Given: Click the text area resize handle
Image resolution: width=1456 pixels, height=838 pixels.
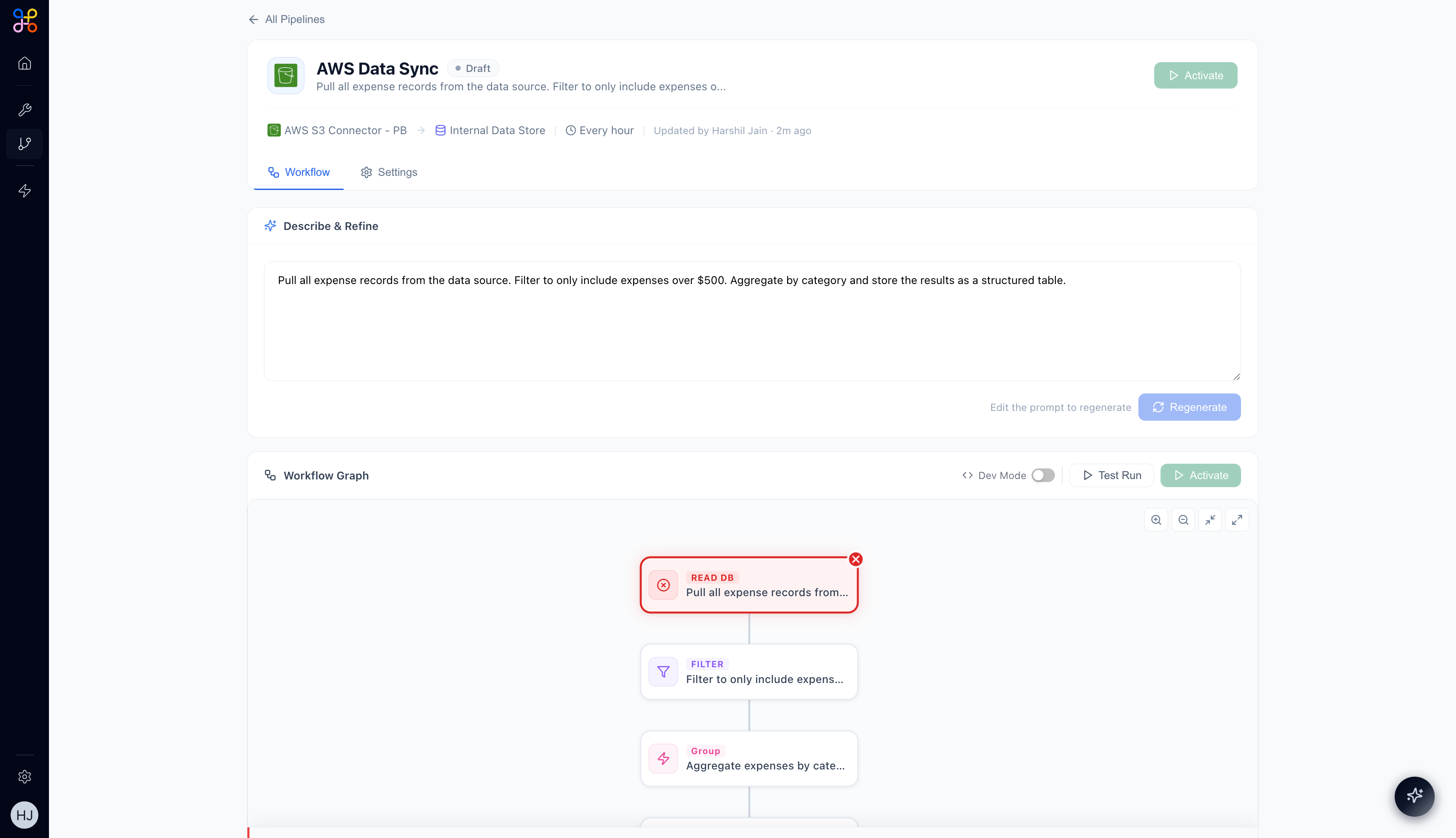Looking at the screenshot, I should click(x=1236, y=376).
